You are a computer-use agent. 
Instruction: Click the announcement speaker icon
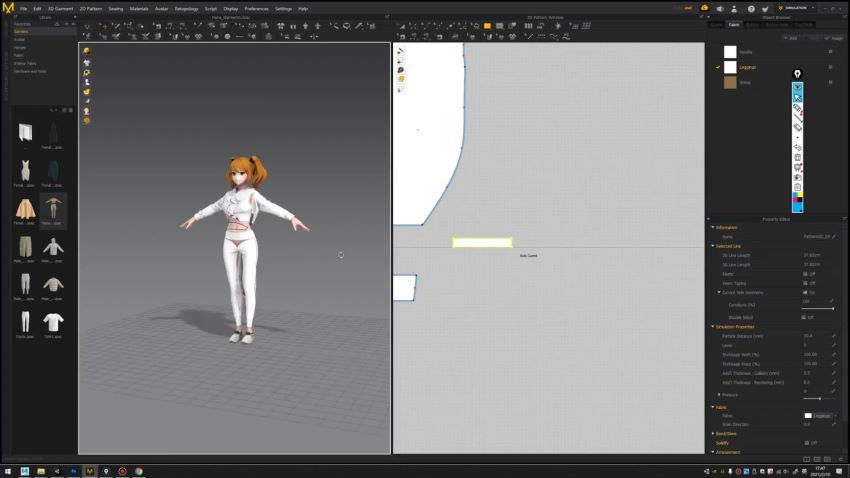click(720, 9)
